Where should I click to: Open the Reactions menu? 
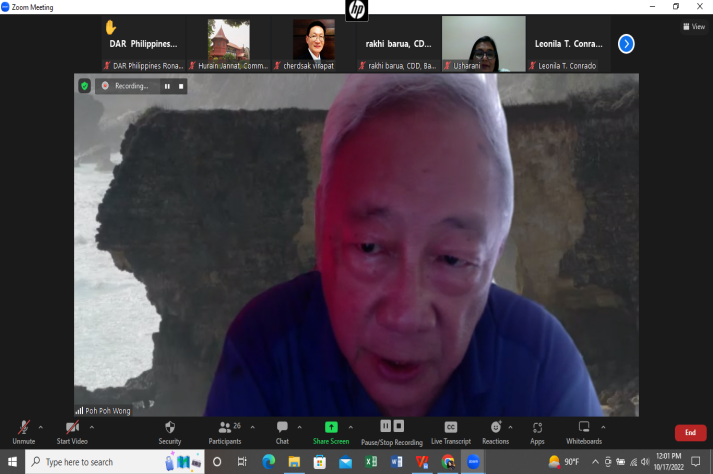coord(495,428)
